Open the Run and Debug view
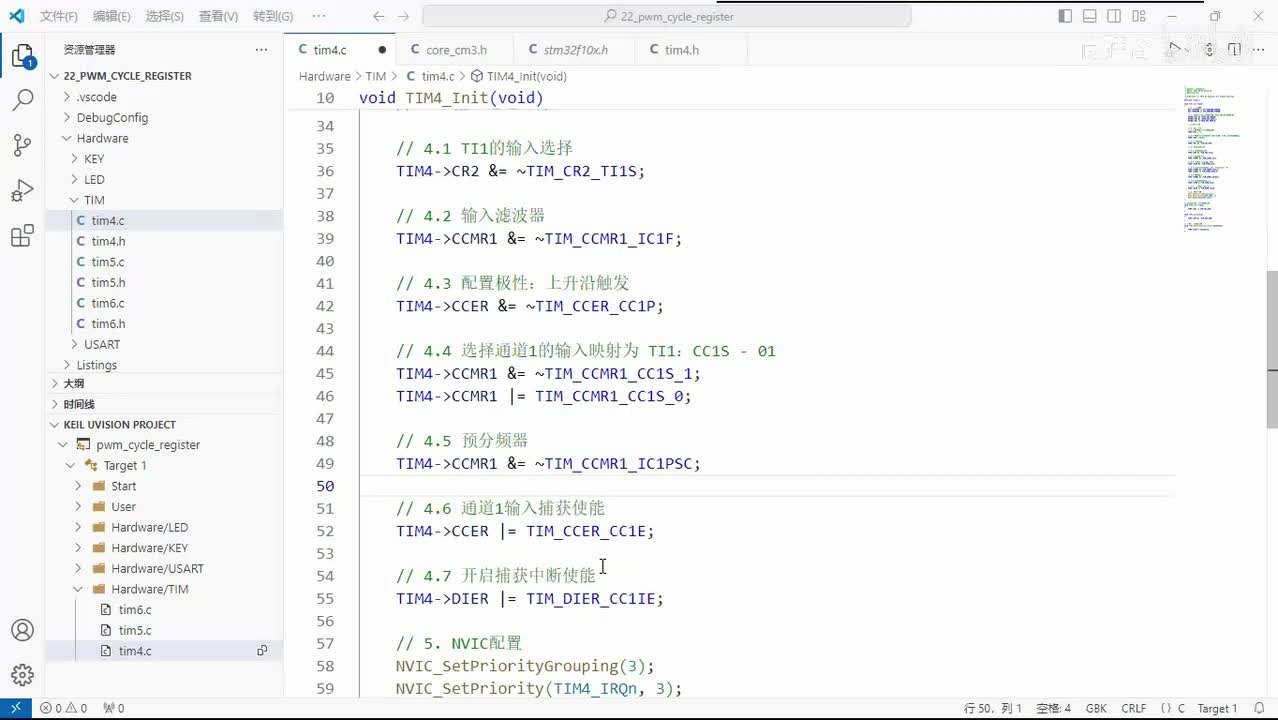1278x720 pixels. click(22, 191)
